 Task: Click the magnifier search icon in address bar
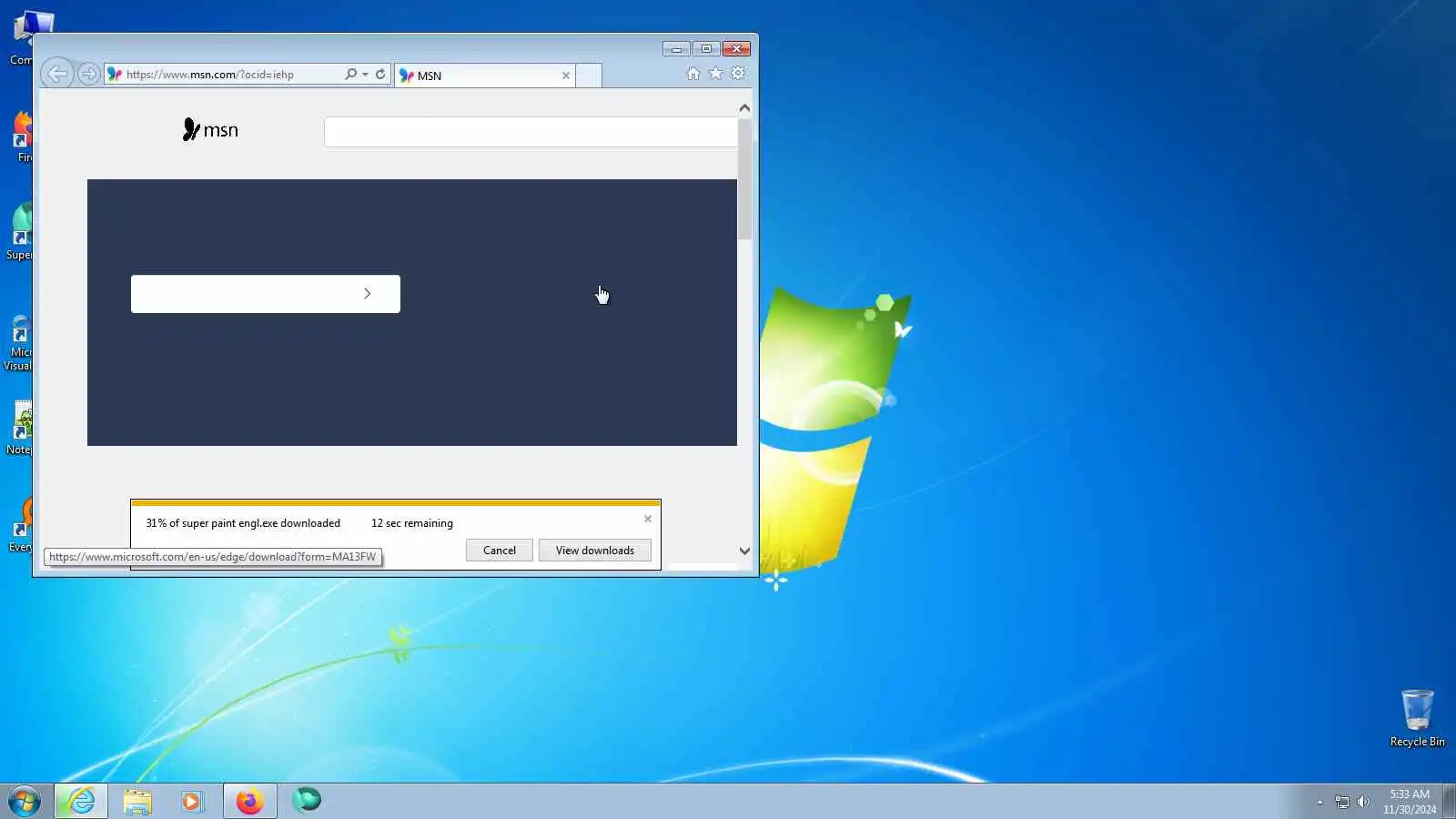350,74
